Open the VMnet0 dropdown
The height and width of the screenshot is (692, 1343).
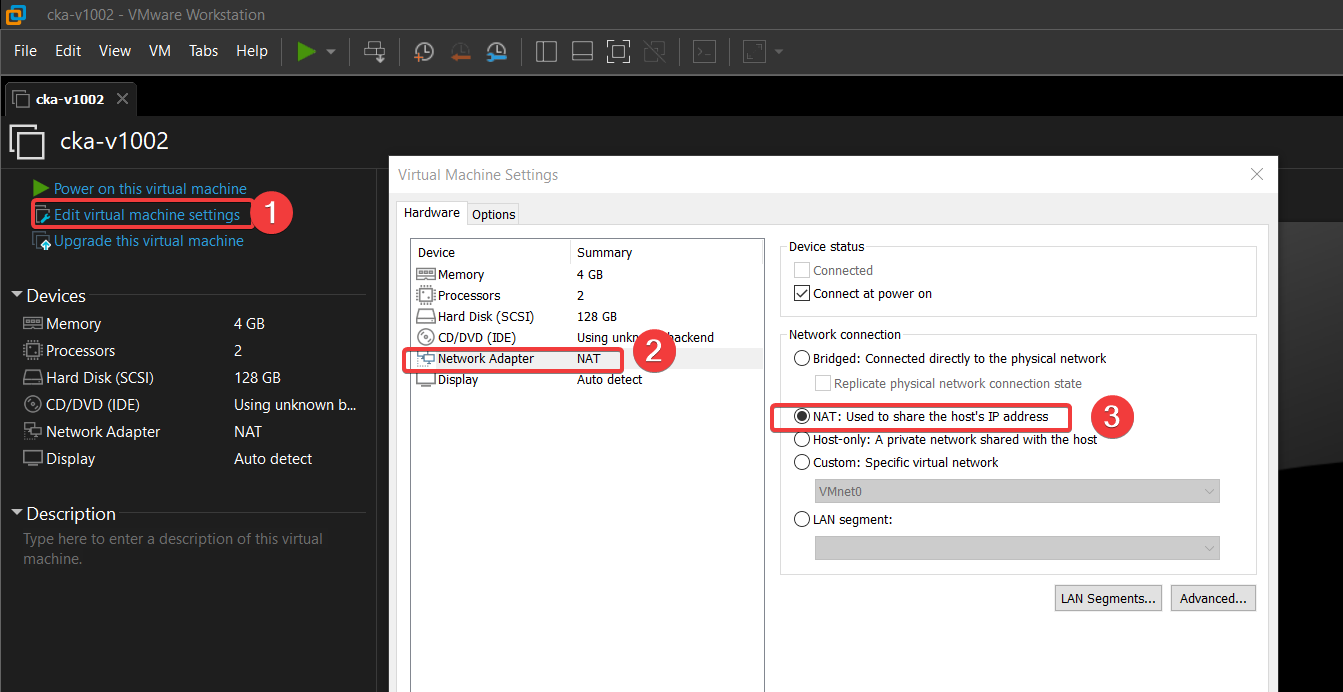(1018, 492)
